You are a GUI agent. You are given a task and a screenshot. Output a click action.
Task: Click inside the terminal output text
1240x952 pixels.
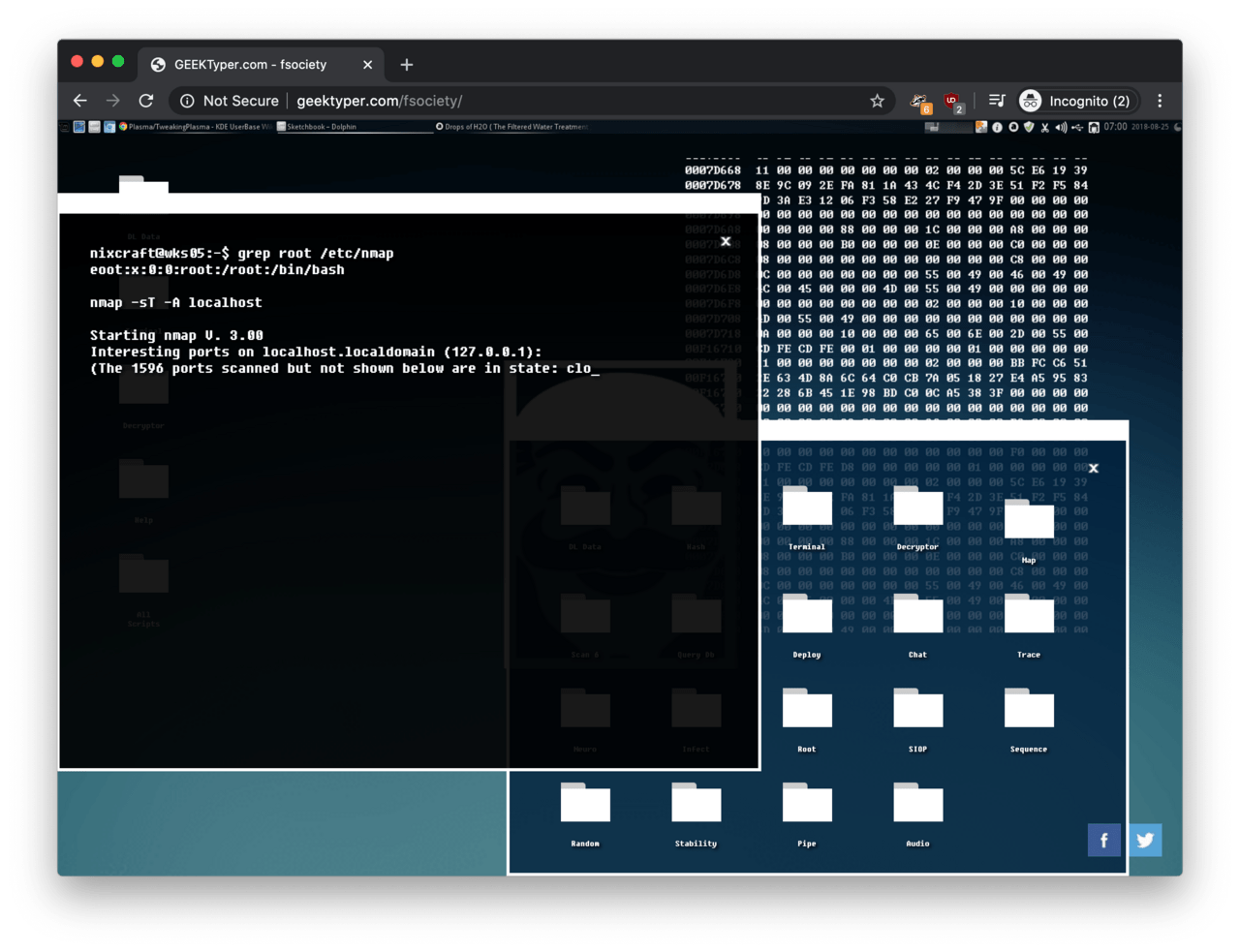345,311
